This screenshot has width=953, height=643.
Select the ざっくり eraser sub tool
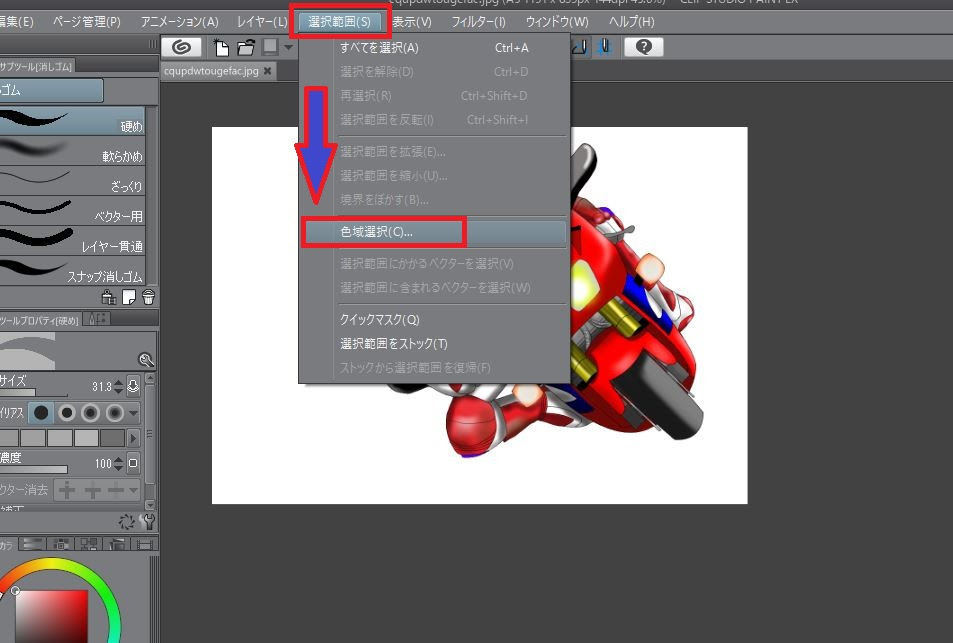[72, 181]
